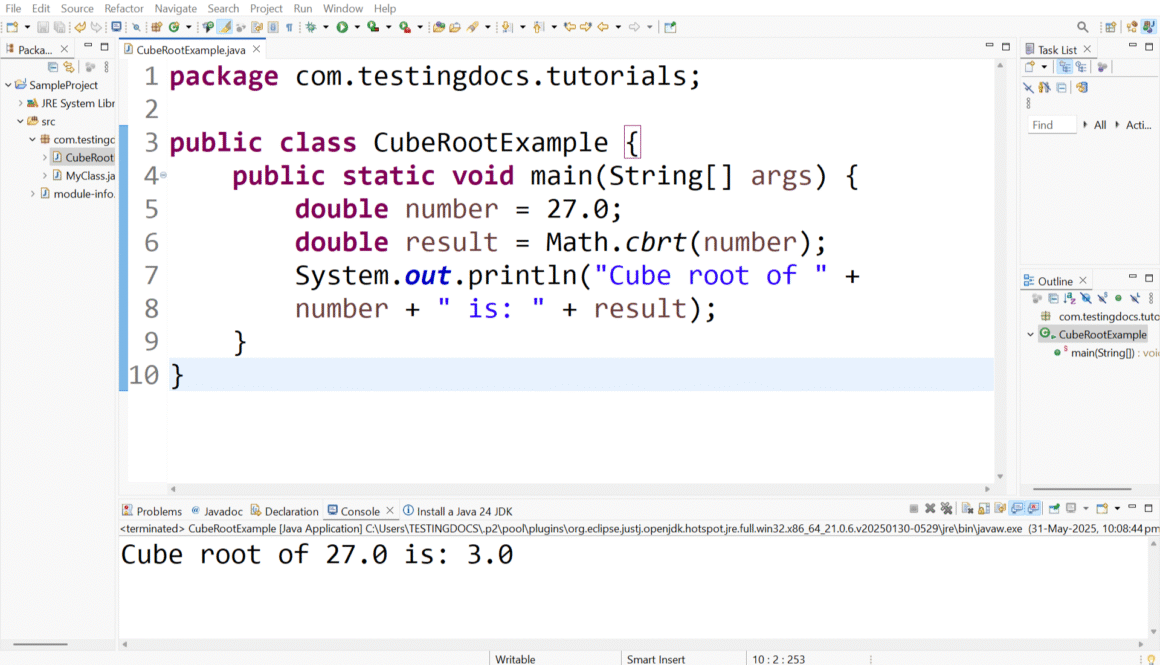1160x665 pixels.
Task: Click the Debug bug icon in toolbar
Action: pyautogui.click(x=311, y=27)
